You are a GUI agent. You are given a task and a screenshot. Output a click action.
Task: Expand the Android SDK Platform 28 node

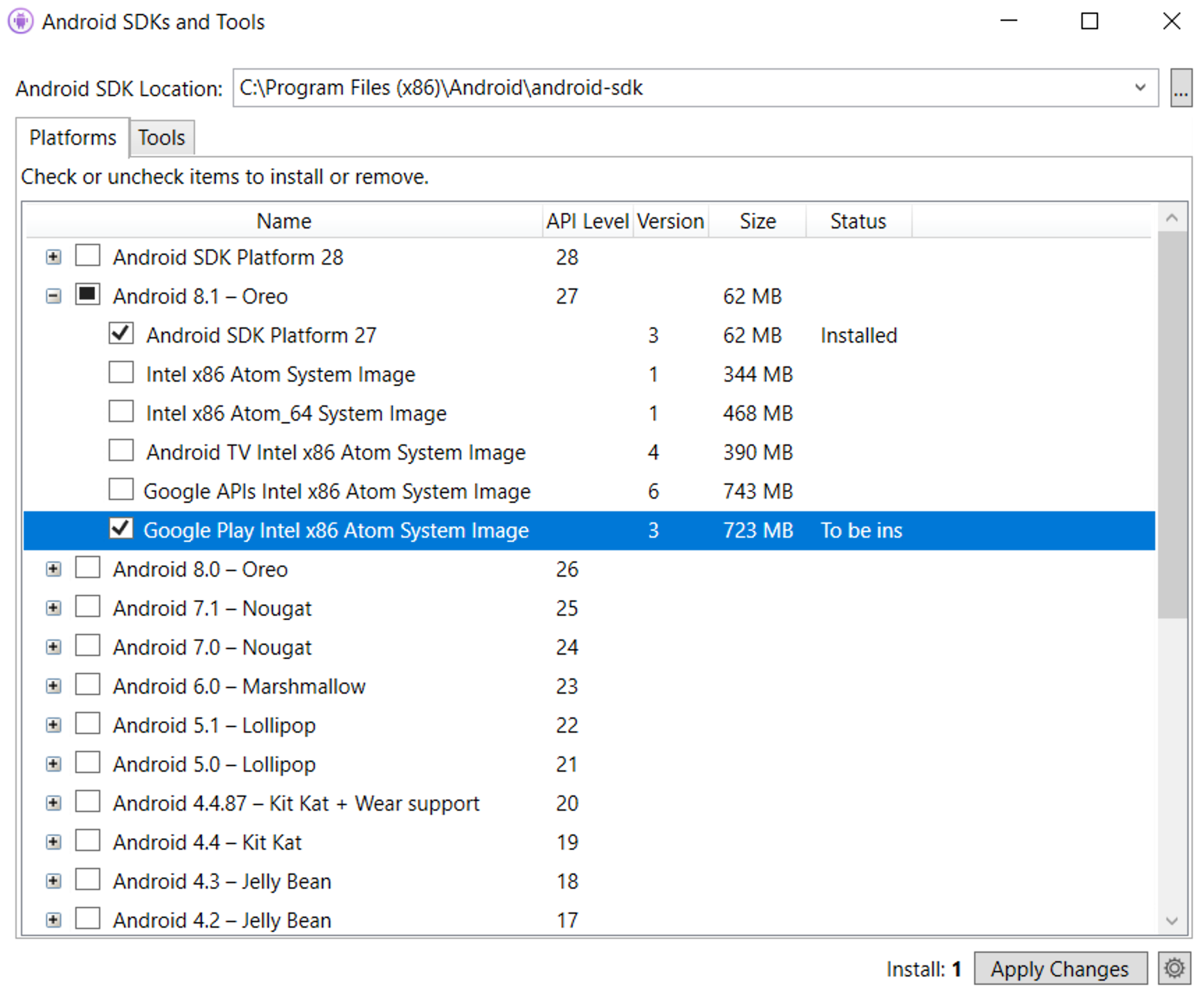53,257
